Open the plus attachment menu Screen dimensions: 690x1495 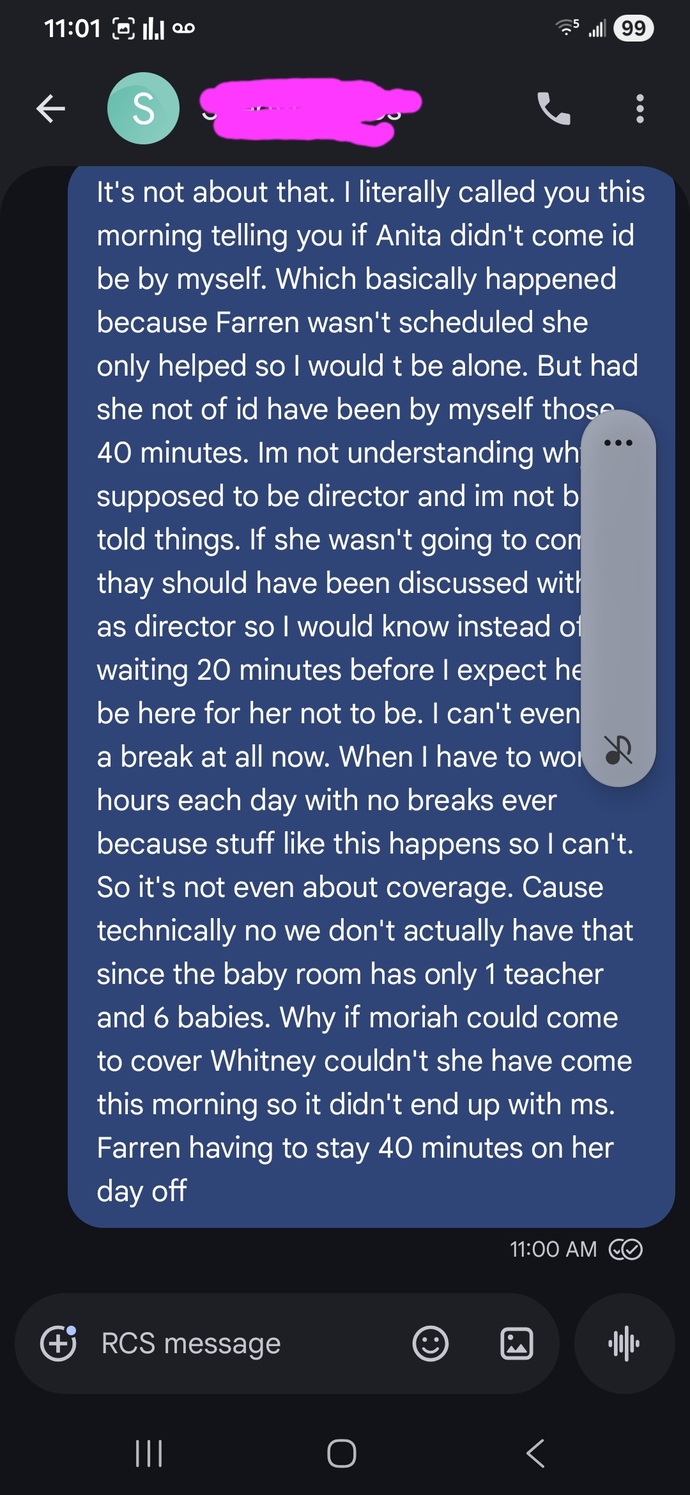coord(58,1343)
